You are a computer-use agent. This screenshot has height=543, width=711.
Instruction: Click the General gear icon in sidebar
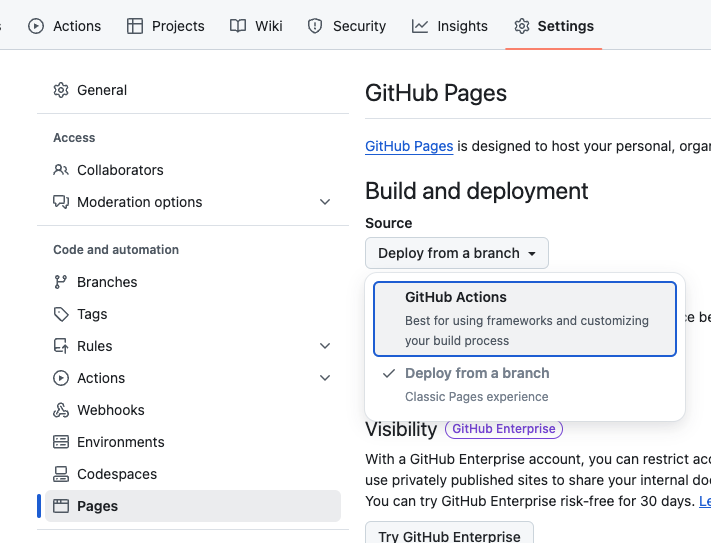tap(61, 90)
